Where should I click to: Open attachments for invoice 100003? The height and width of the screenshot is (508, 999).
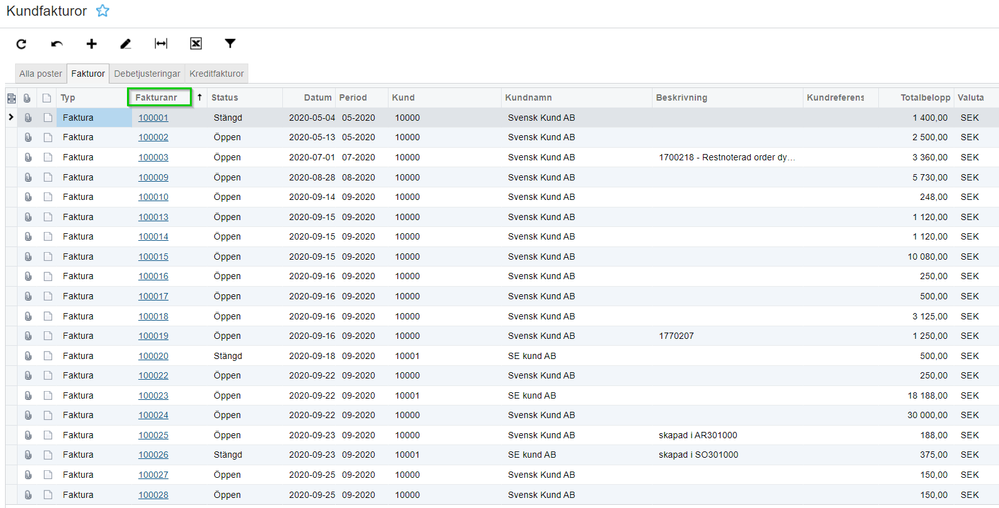click(27, 157)
